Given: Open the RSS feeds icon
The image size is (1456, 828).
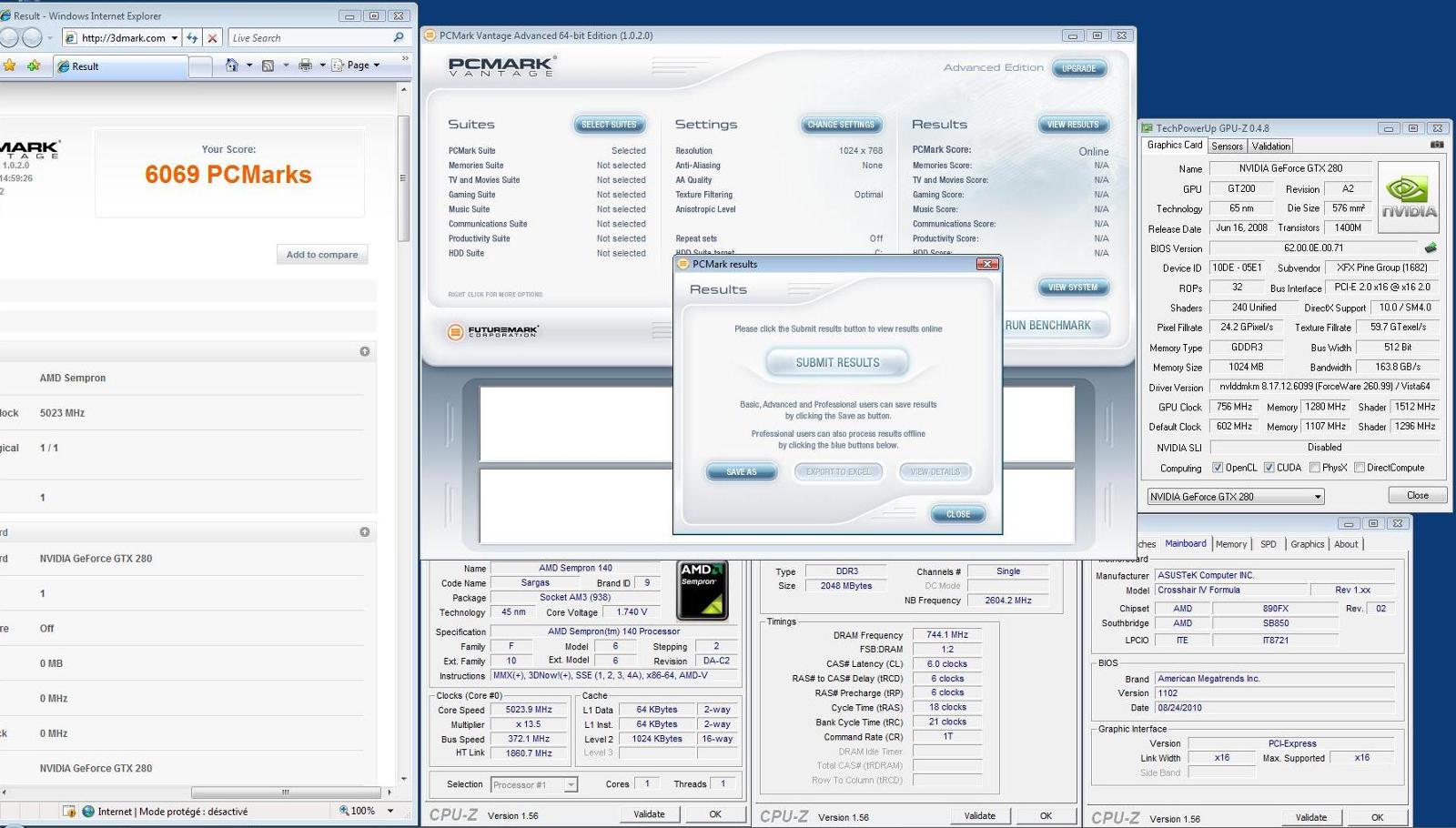Looking at the screenshot, I should pos(268,66).
